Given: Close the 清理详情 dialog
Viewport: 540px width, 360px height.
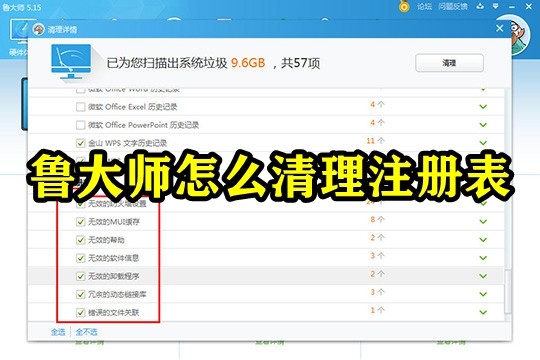Looking at the screenshot, I should 500,28.
